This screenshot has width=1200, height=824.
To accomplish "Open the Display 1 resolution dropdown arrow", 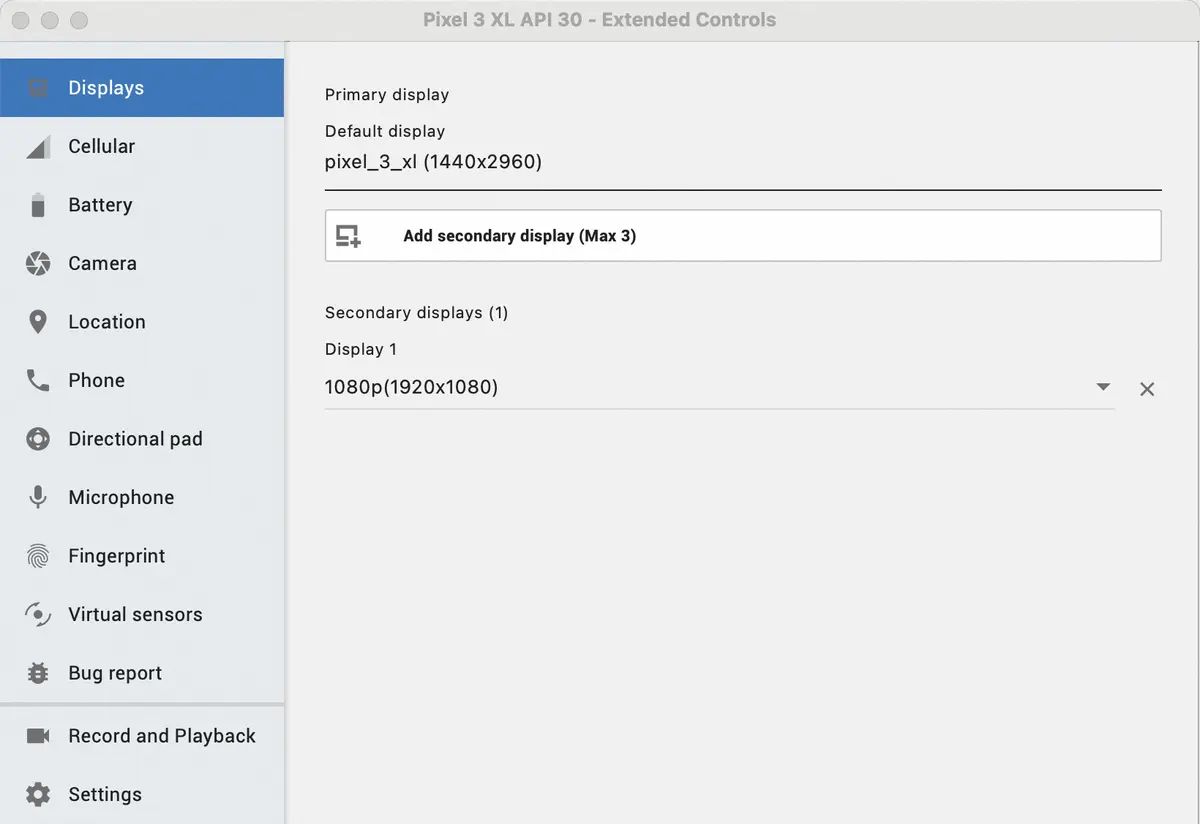I will tap(1103, 387).
